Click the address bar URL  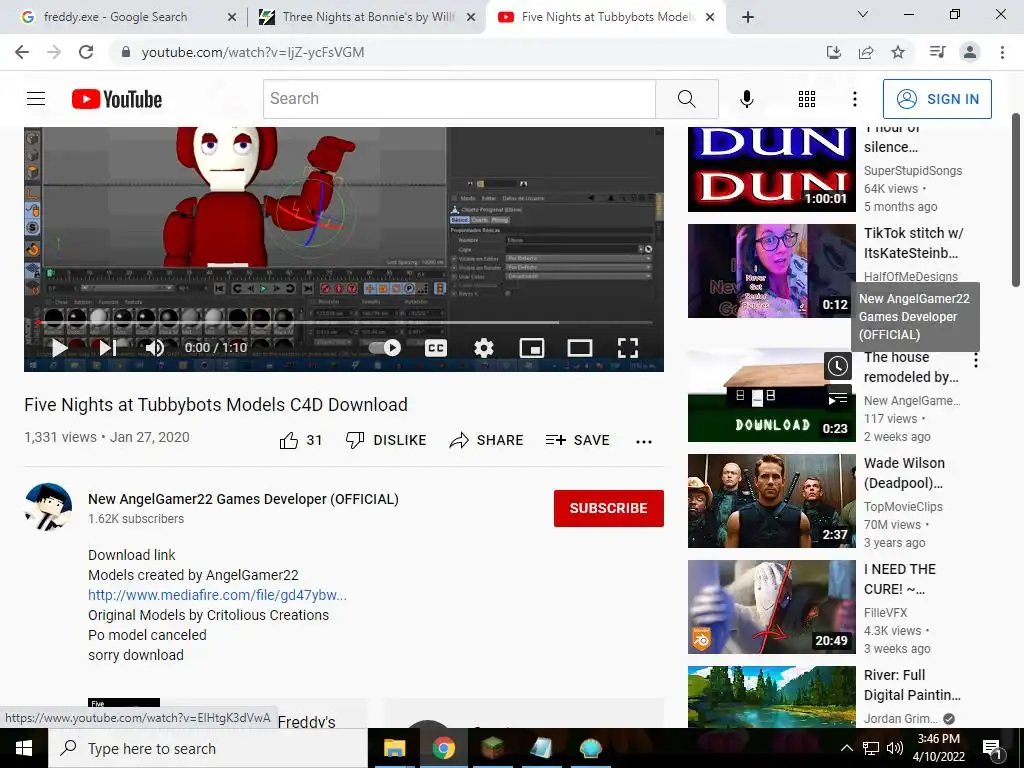coord(253,52)
